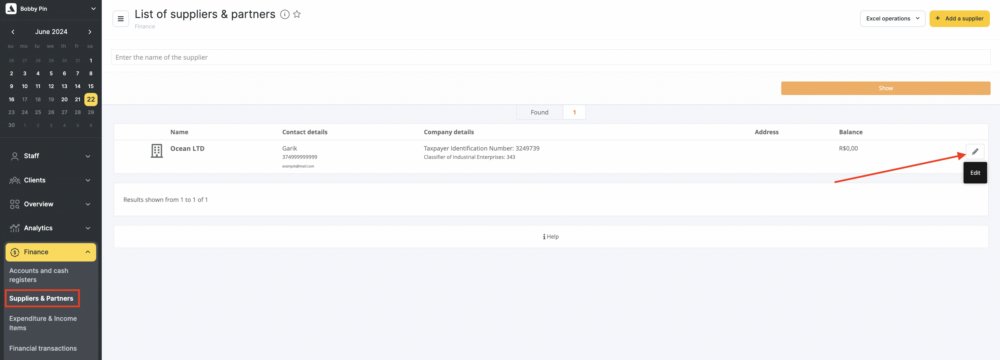Go to previous month in calendar
1000x360 pixels.
pyautogui.click(x=13, y=32)
